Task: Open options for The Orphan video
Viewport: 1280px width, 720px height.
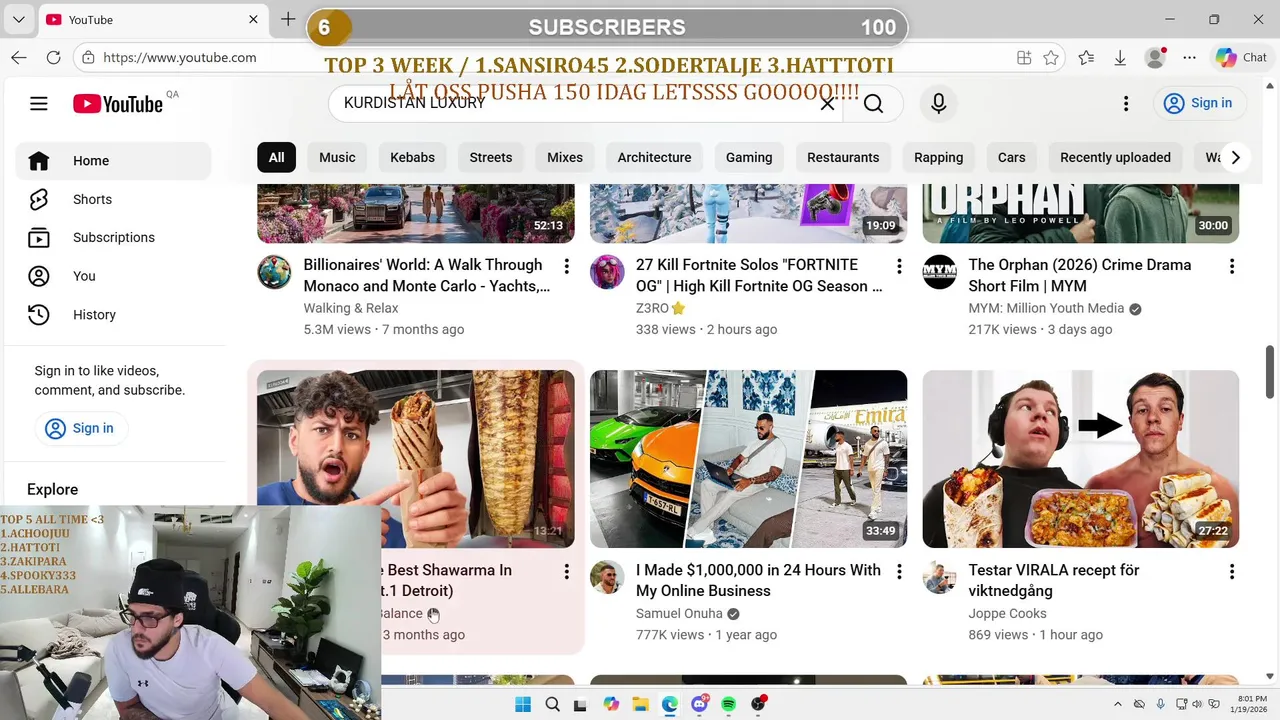Action: pyautogui.click(x=1232, y=266)
